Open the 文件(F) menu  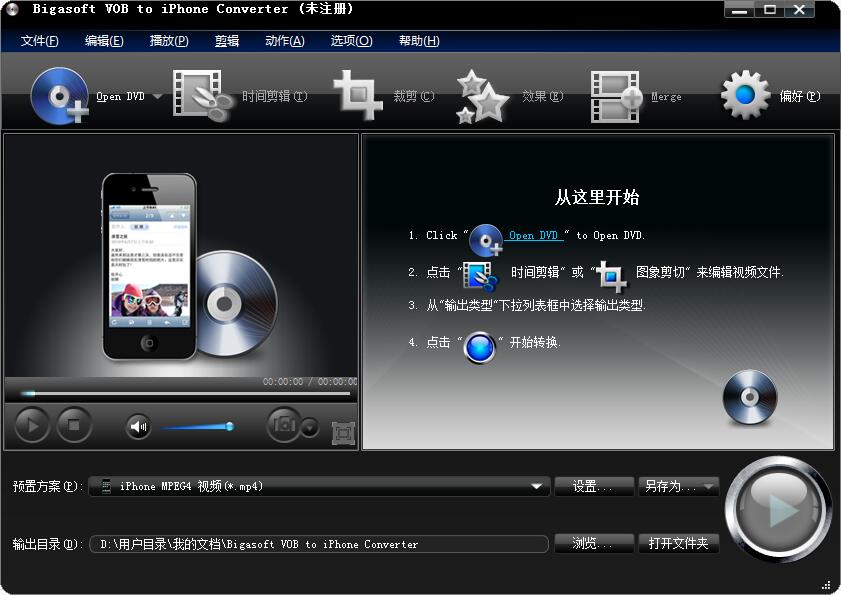point(40,41)
